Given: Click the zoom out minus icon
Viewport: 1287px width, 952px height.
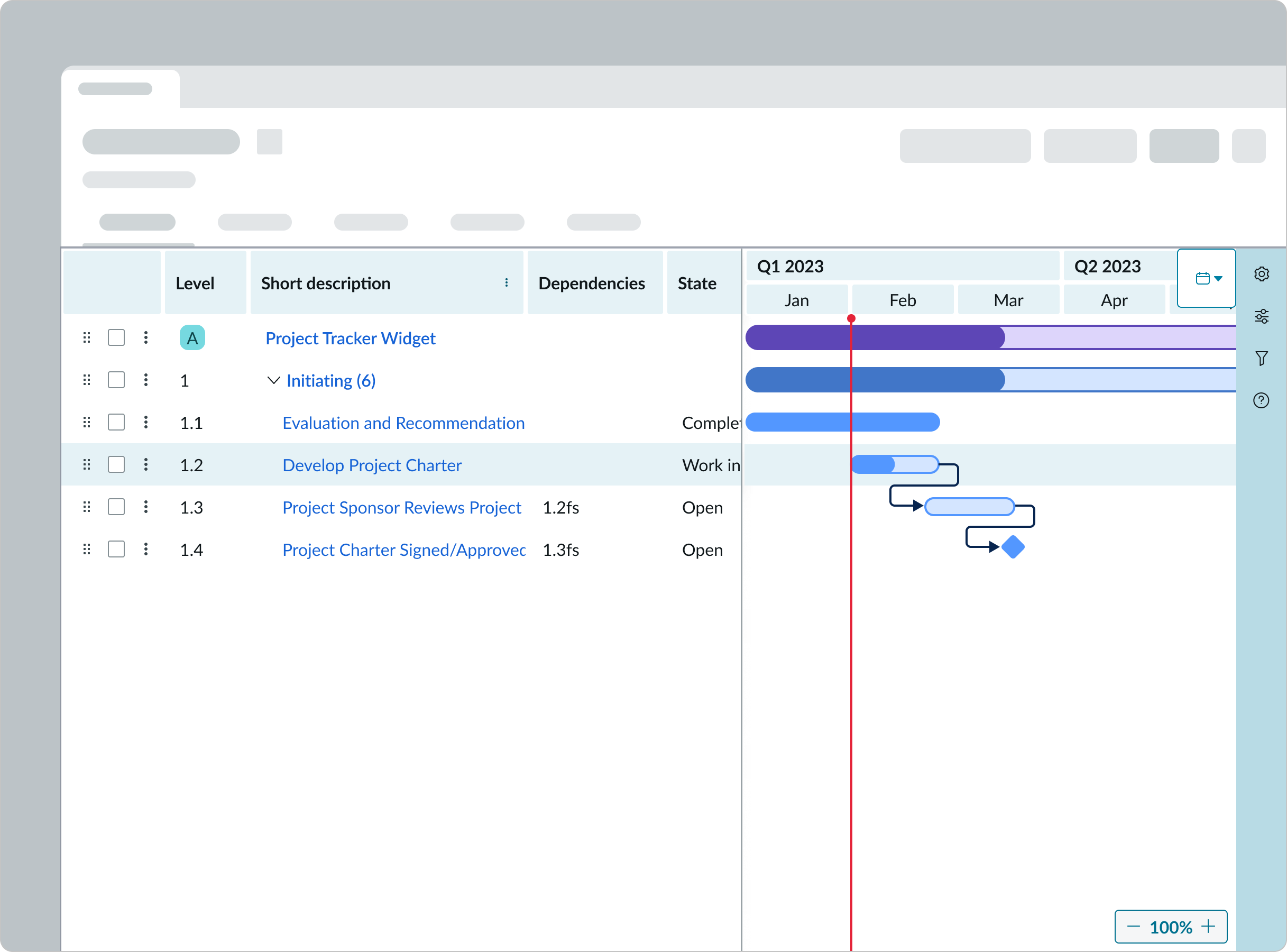Looking at the screenshot, I should point(1133,927).
